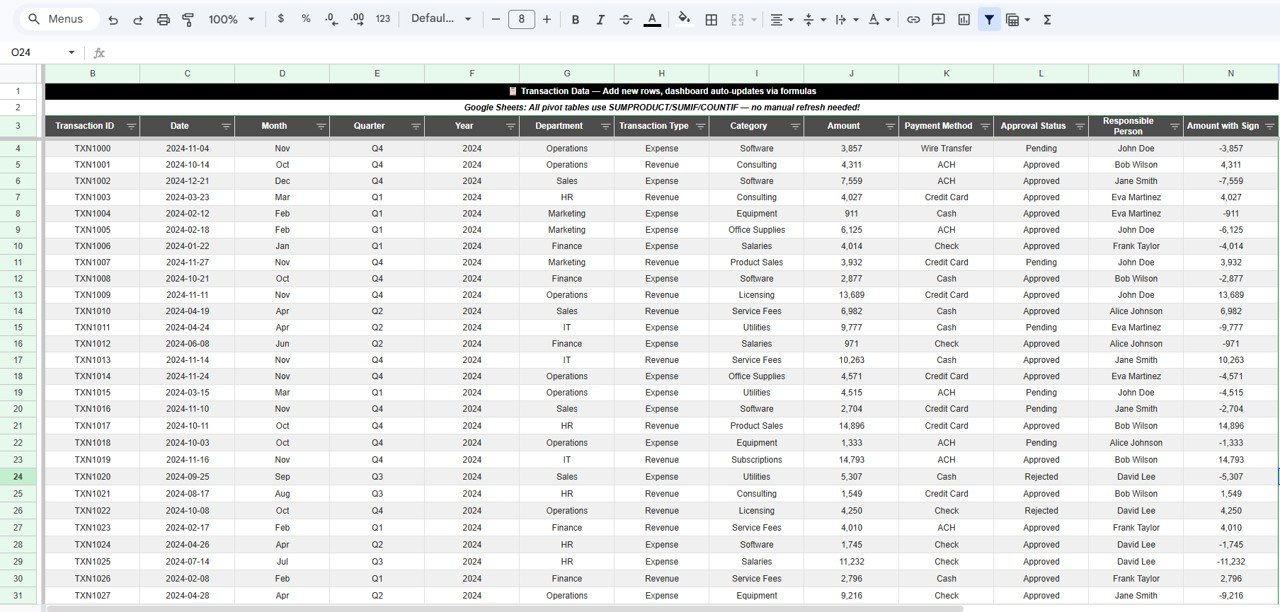
Task: Increase font size with the plus button
Action: click(x=547, y=19)
